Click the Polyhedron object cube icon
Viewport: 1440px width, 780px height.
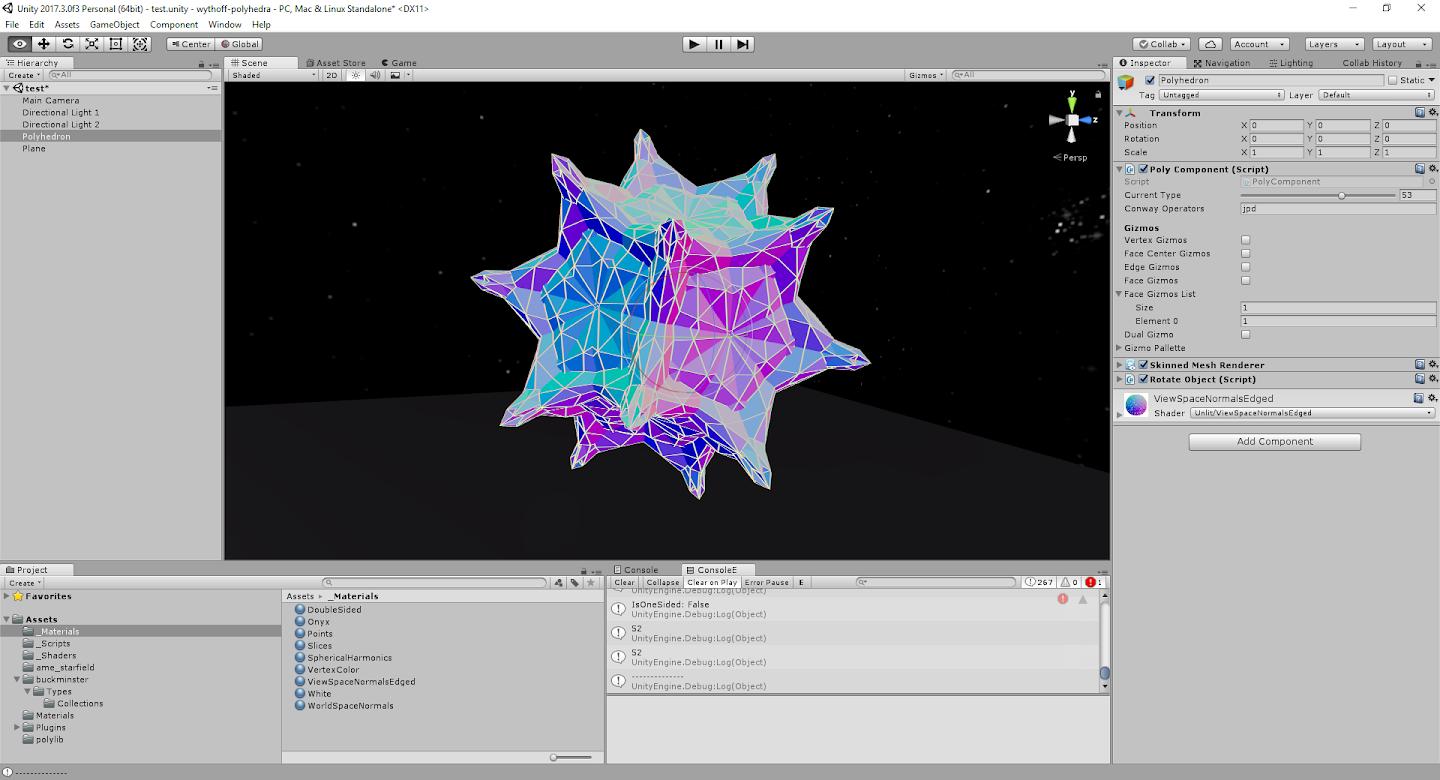1127,83
